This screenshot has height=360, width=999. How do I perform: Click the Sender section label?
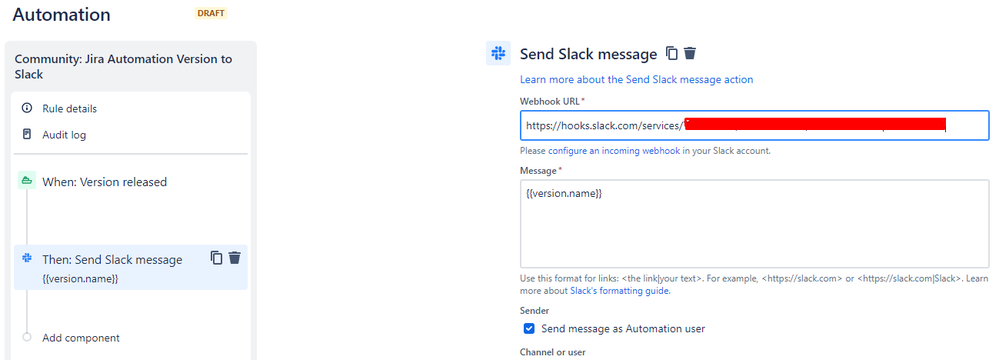(x=535, y=310)
